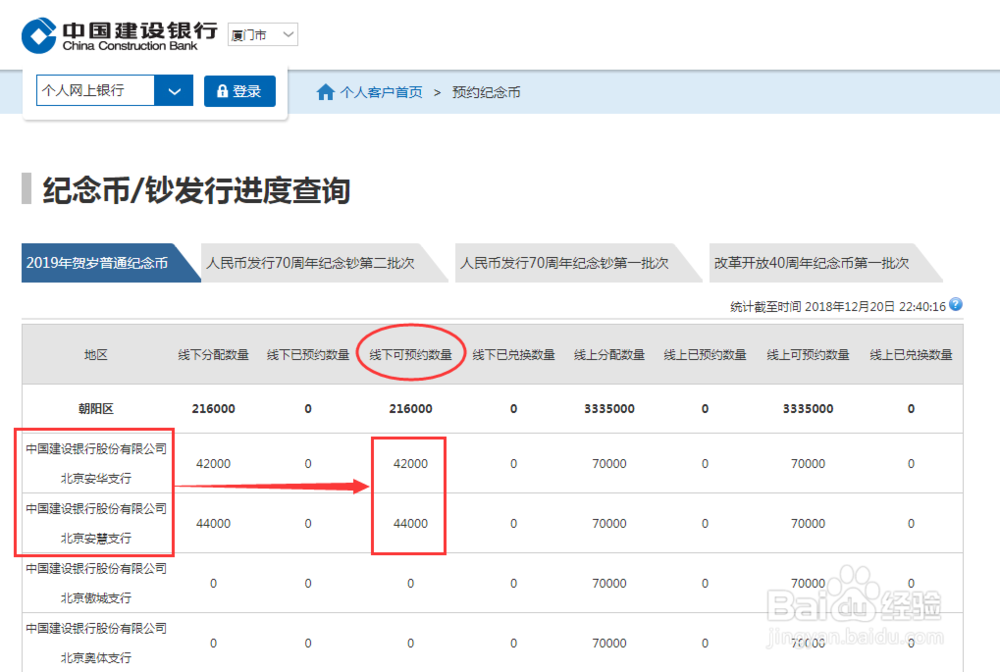Expand the 个人网上银行 dropdown arrow
The width and height of the screenshot is (1000, 672).
coord(174,90)
